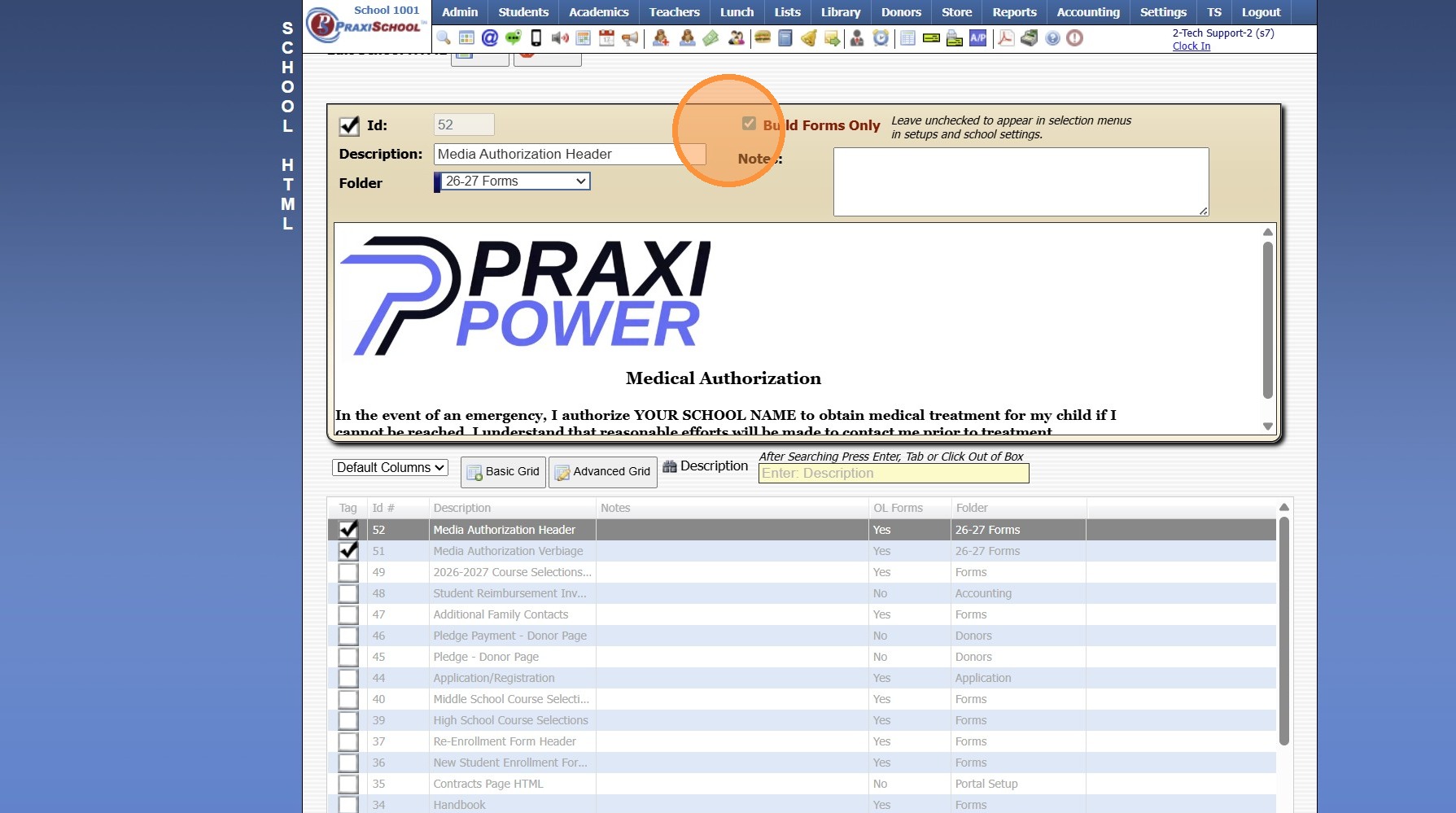
Task: Open the Reports menu
Action: (x=1014, y=12)
